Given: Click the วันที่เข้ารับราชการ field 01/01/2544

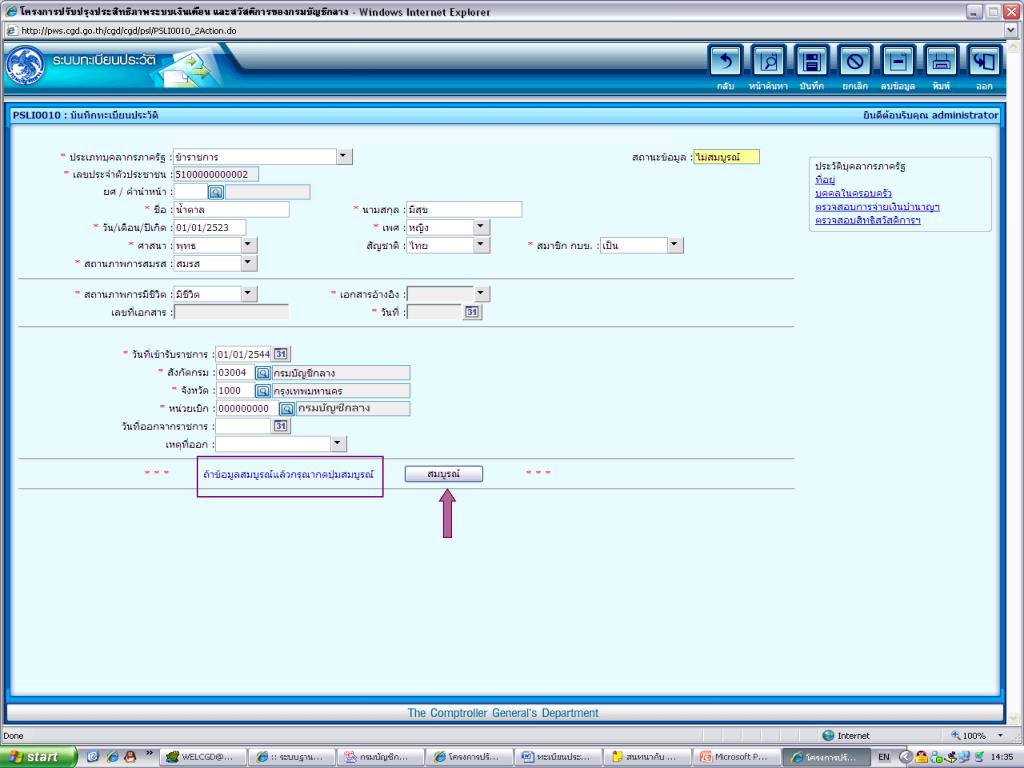Looking at the screenshot, I should click(243, 354).
